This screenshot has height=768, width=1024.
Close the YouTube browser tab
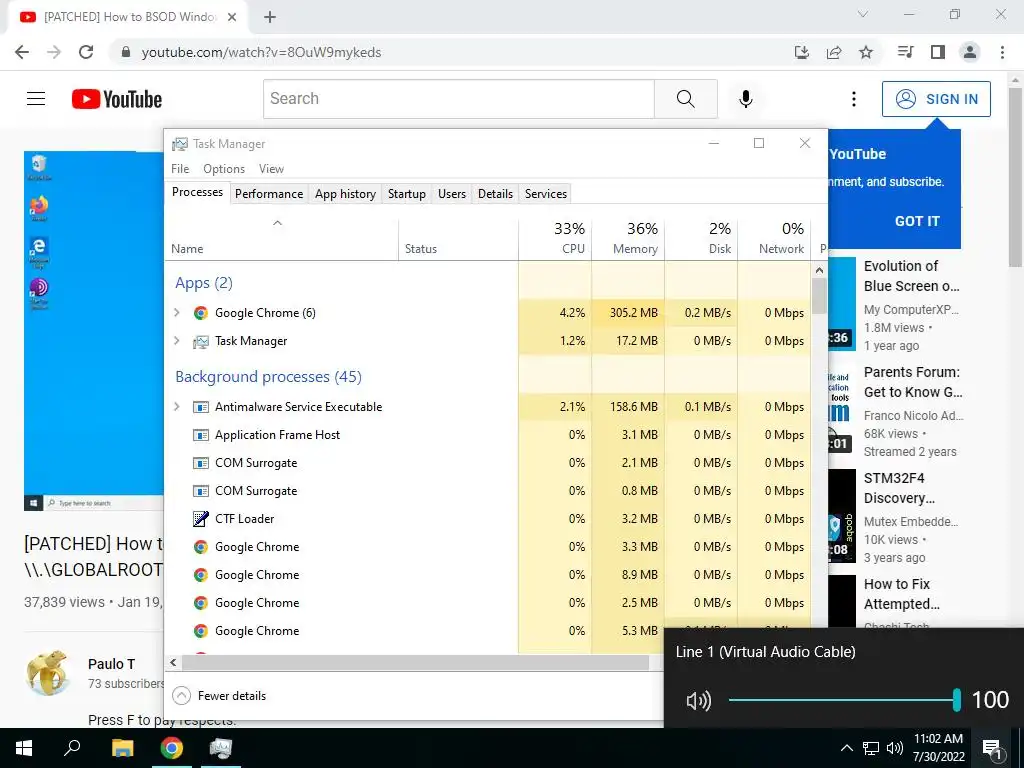(232, 17)
